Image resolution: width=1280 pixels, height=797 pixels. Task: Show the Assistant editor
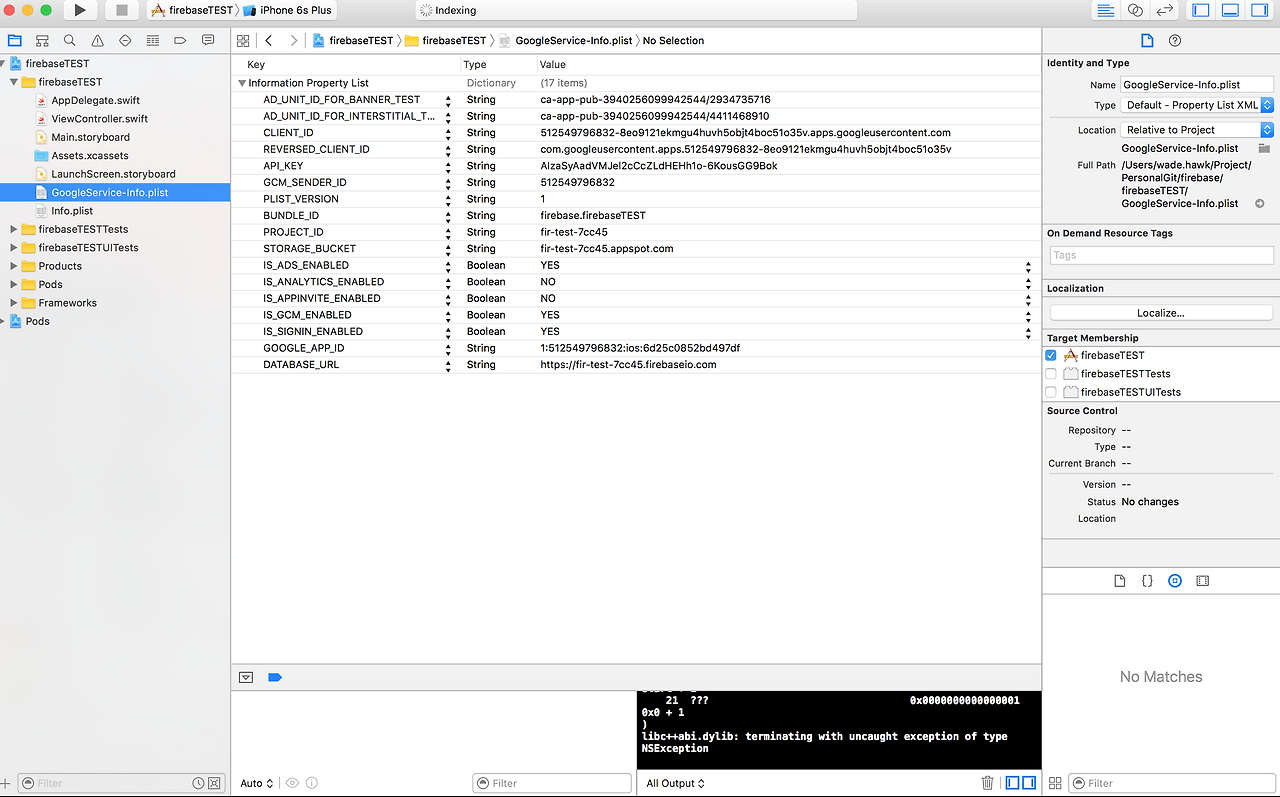pyautogui.click(x=1135, y=10)
